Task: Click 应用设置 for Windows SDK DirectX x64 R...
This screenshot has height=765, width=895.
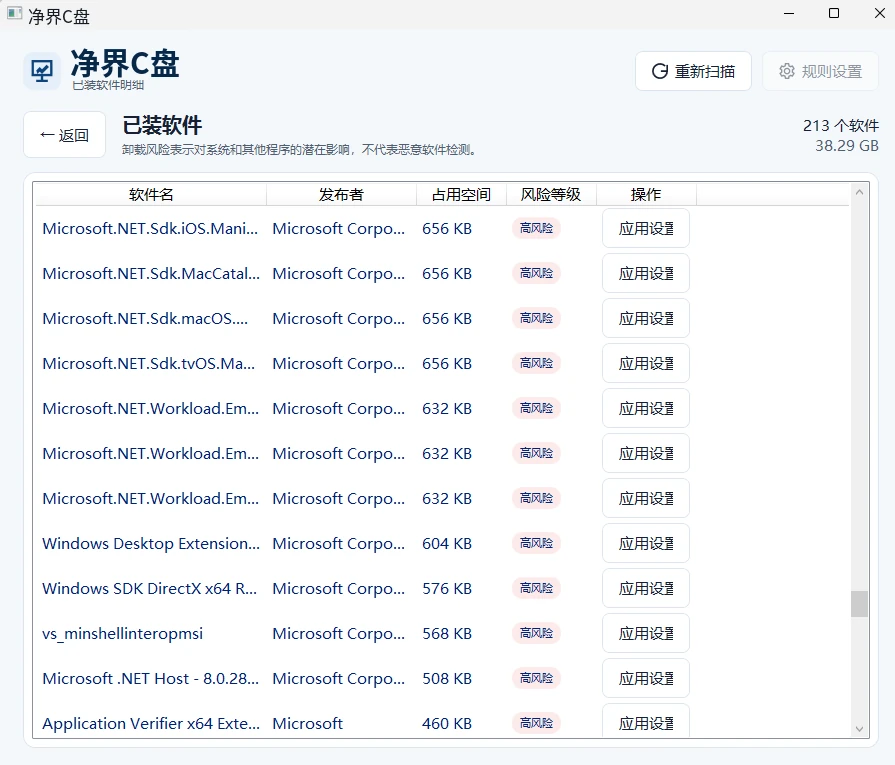Action: [x=646, y=589]
